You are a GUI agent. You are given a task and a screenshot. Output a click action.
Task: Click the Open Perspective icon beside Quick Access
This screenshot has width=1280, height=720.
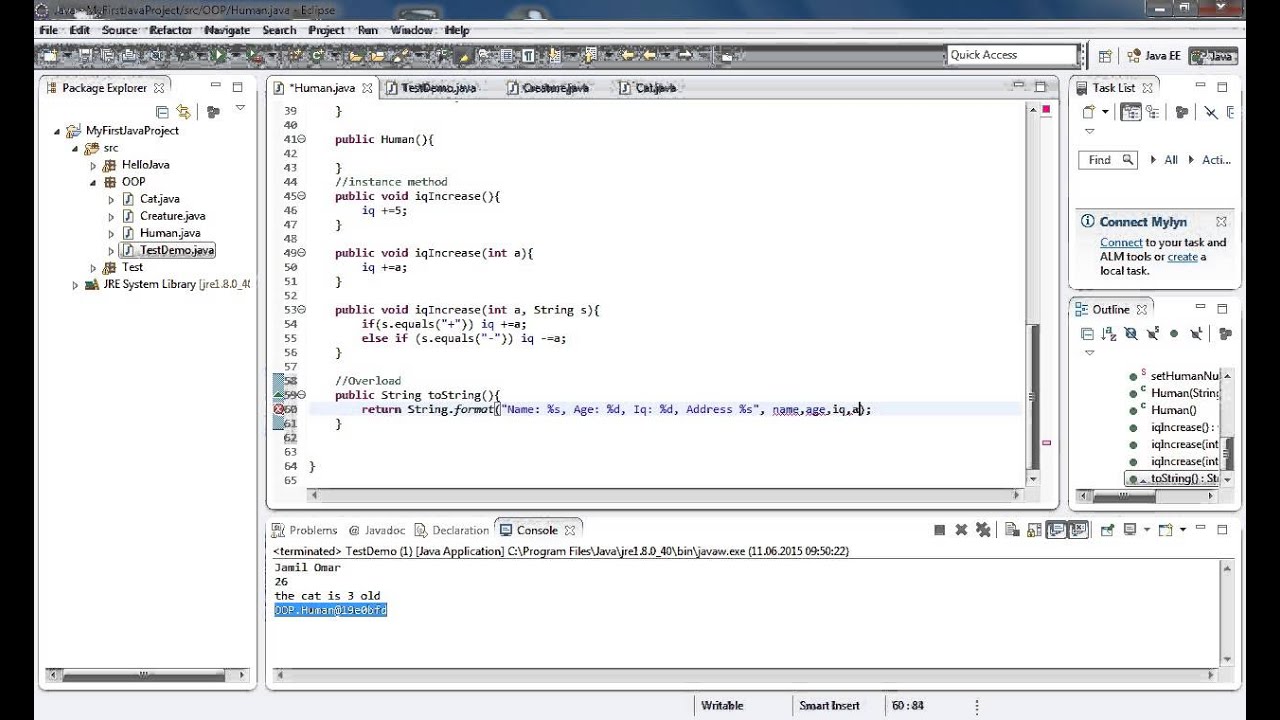point(1105,56)
